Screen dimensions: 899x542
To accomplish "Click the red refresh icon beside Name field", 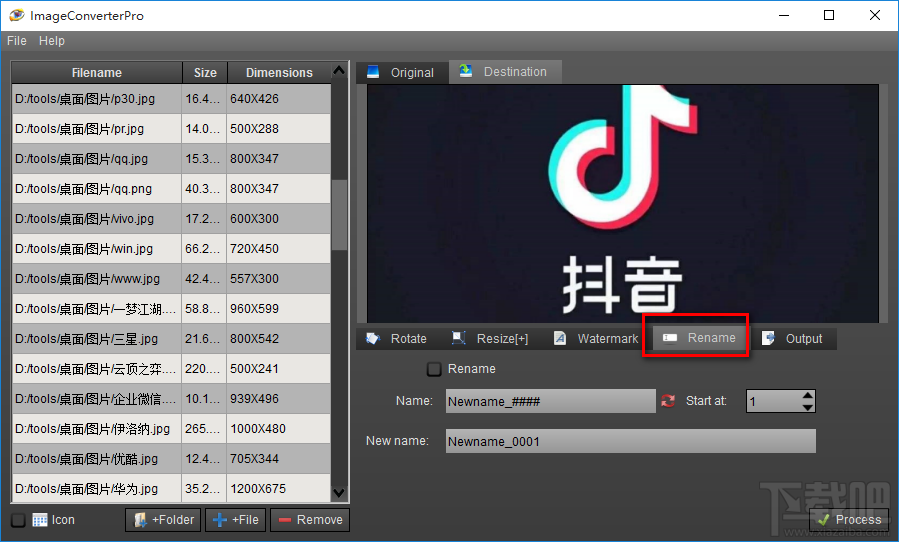I will 668,401.
